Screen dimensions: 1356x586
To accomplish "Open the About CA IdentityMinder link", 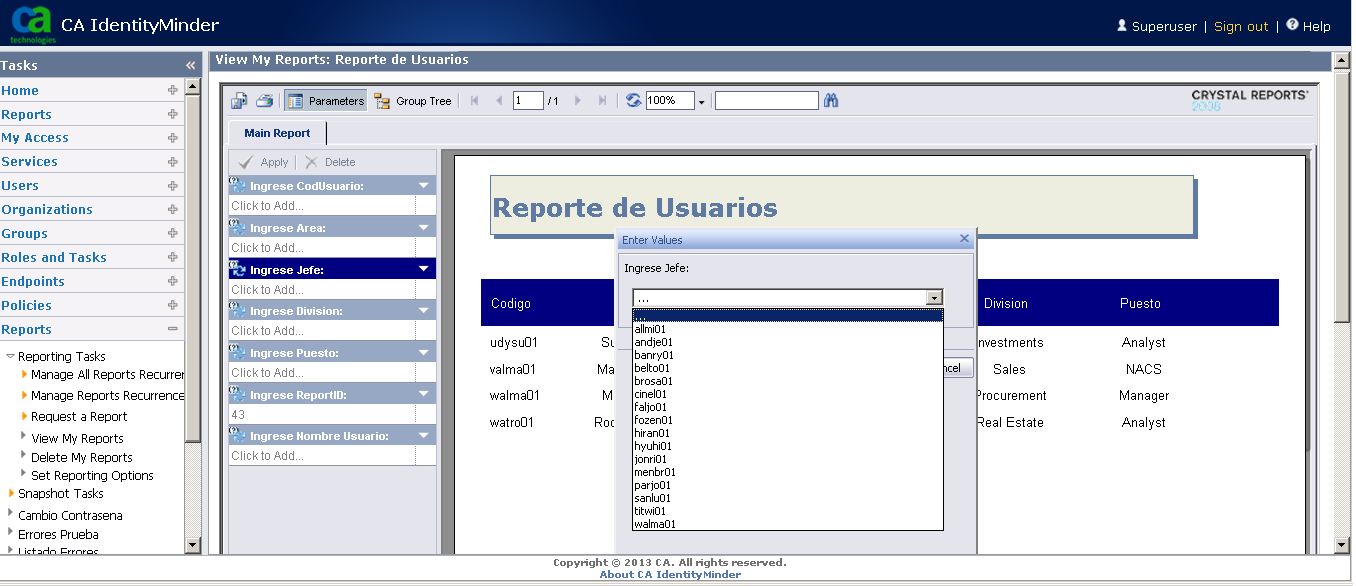I will coord(670,575).
